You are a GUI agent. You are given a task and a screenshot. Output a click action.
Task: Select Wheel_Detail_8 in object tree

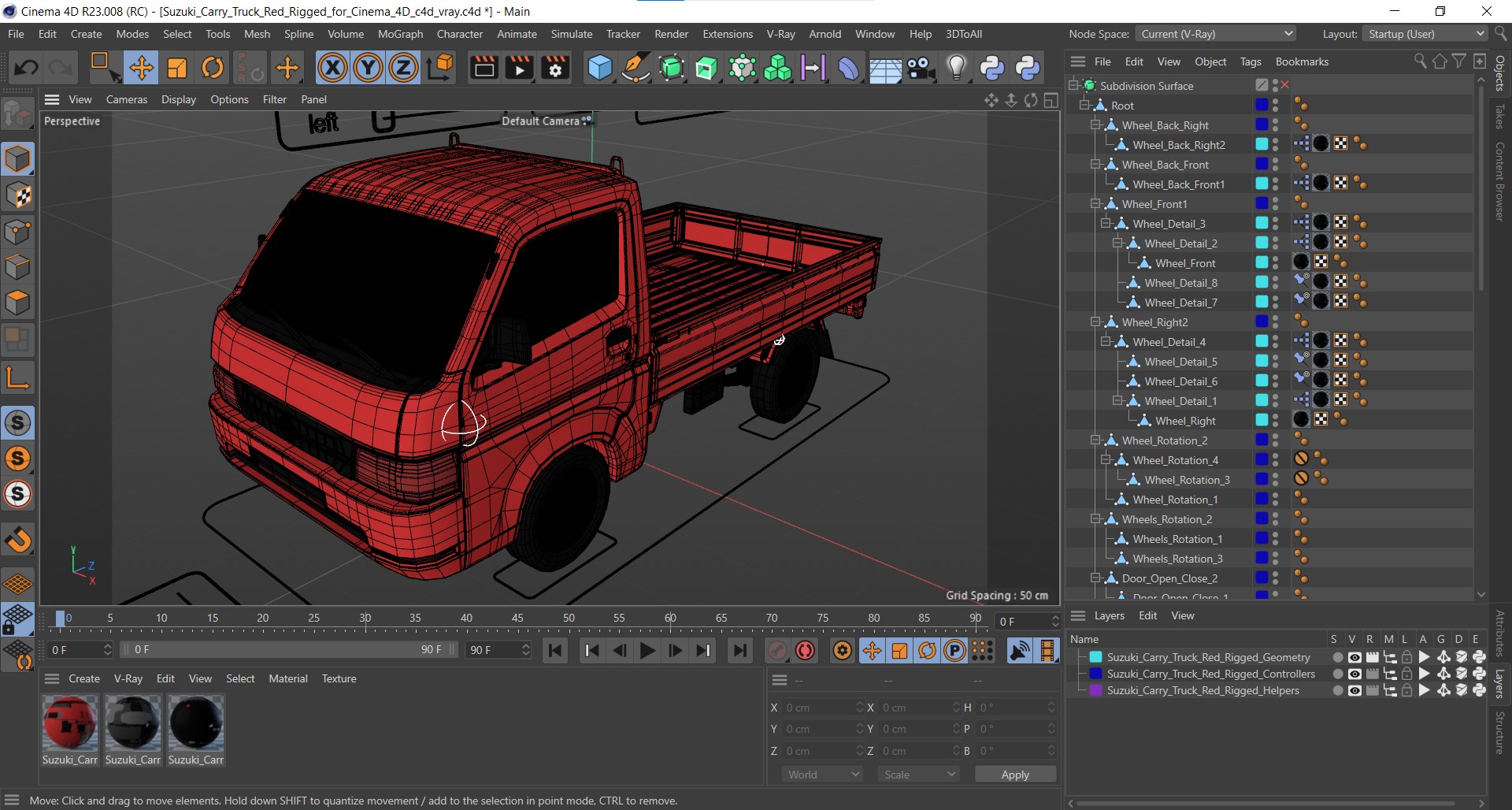(1180, 283)
